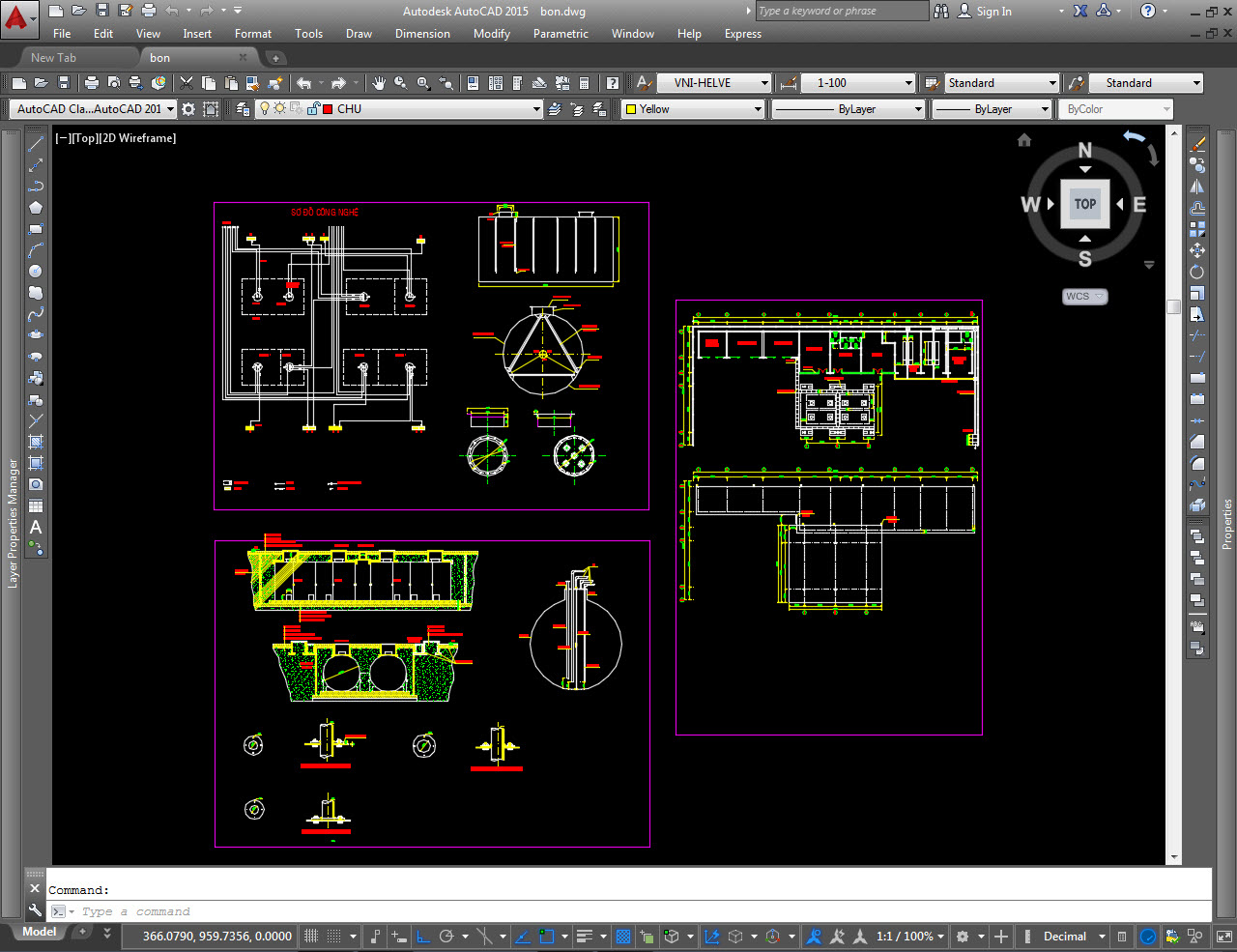Screen dimensions: 1237x952
Task: Open the CHU layer dropdown
Action: pyautogui.click(x=399, y=109)
